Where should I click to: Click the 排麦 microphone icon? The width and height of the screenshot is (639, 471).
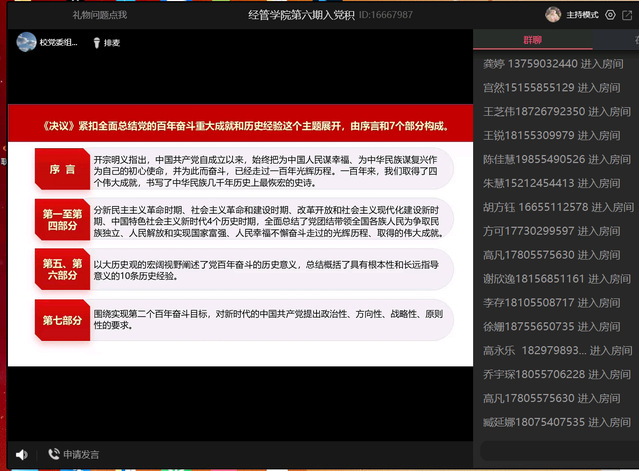(98, 44)
